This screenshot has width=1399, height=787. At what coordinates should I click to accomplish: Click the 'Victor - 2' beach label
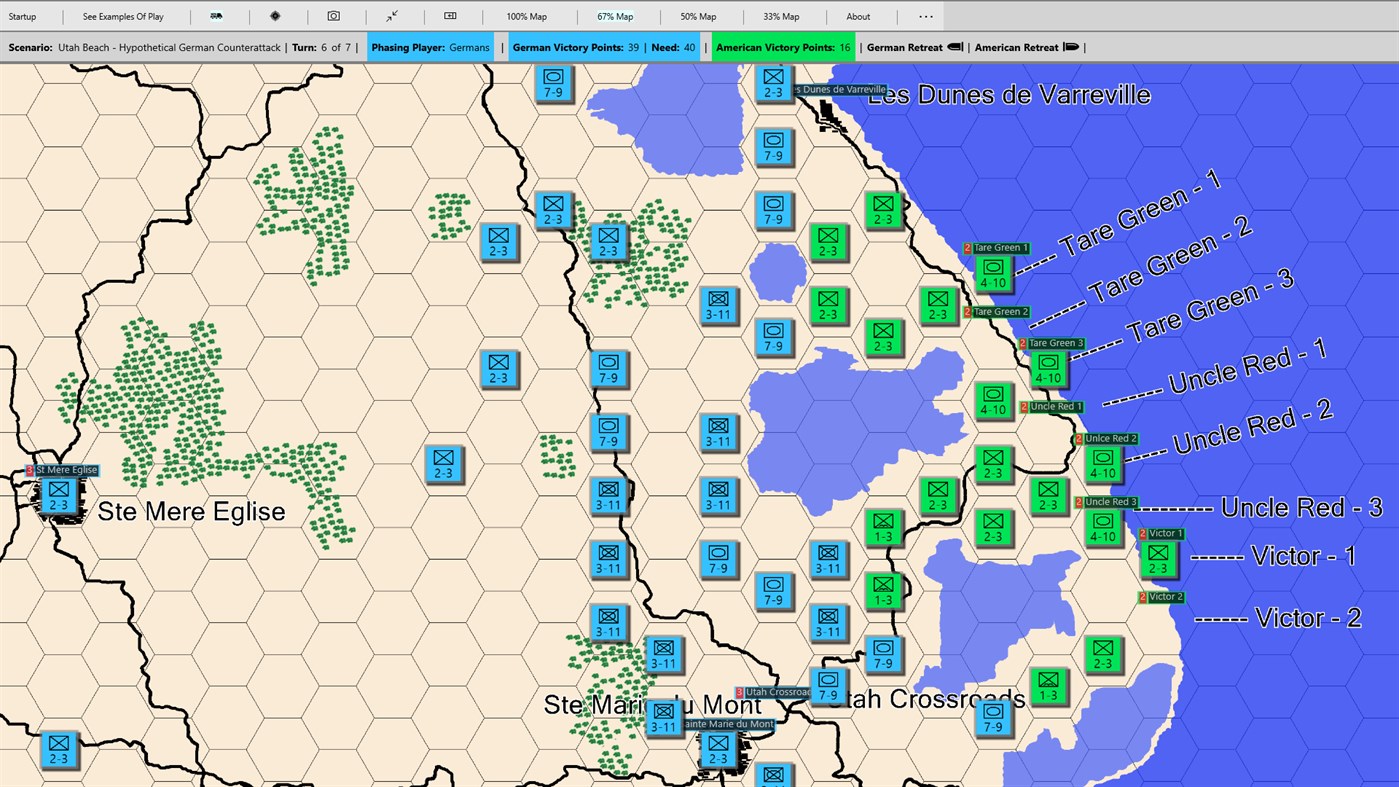(x=1308, y=618)
